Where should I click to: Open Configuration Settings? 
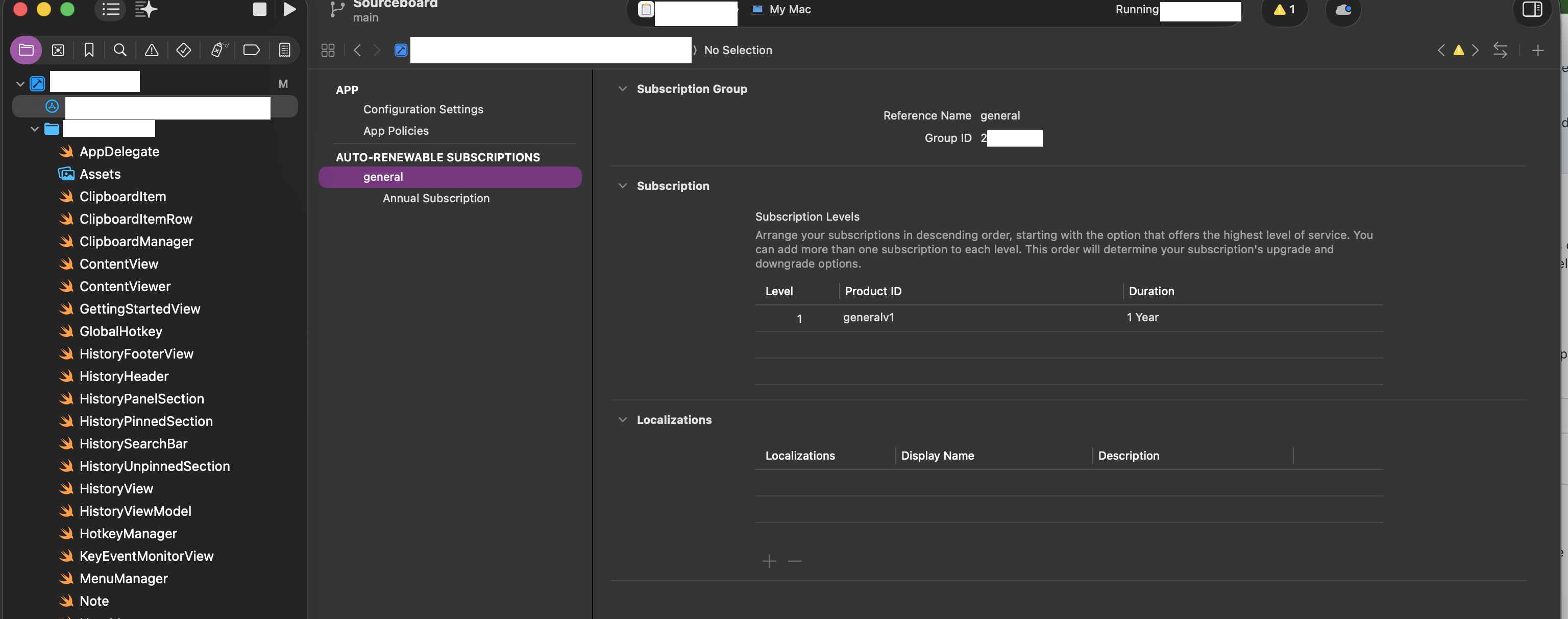[x=423, y=110]
